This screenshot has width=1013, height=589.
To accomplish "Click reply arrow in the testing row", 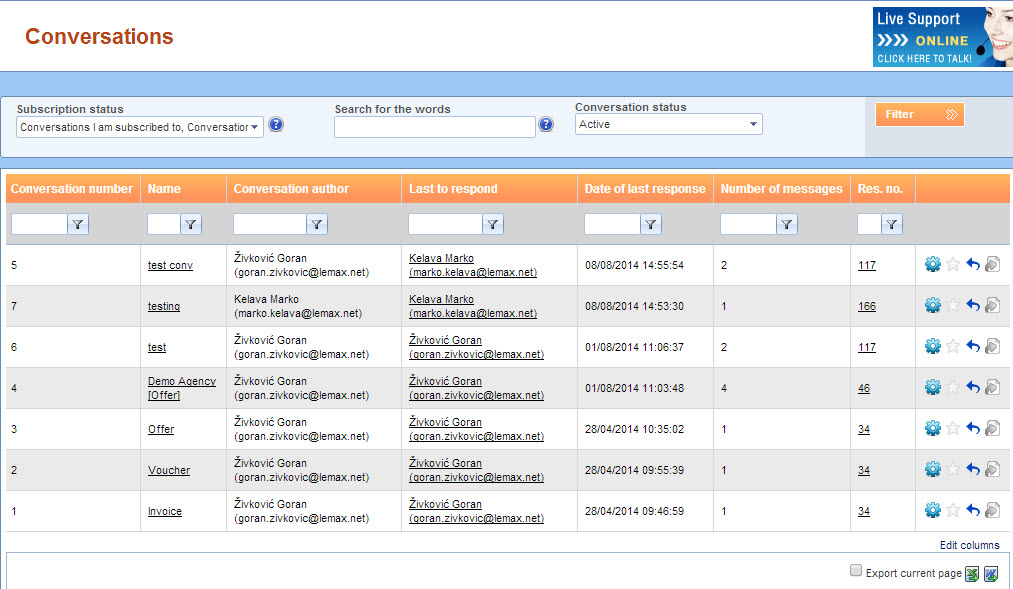I will [973, 305].
